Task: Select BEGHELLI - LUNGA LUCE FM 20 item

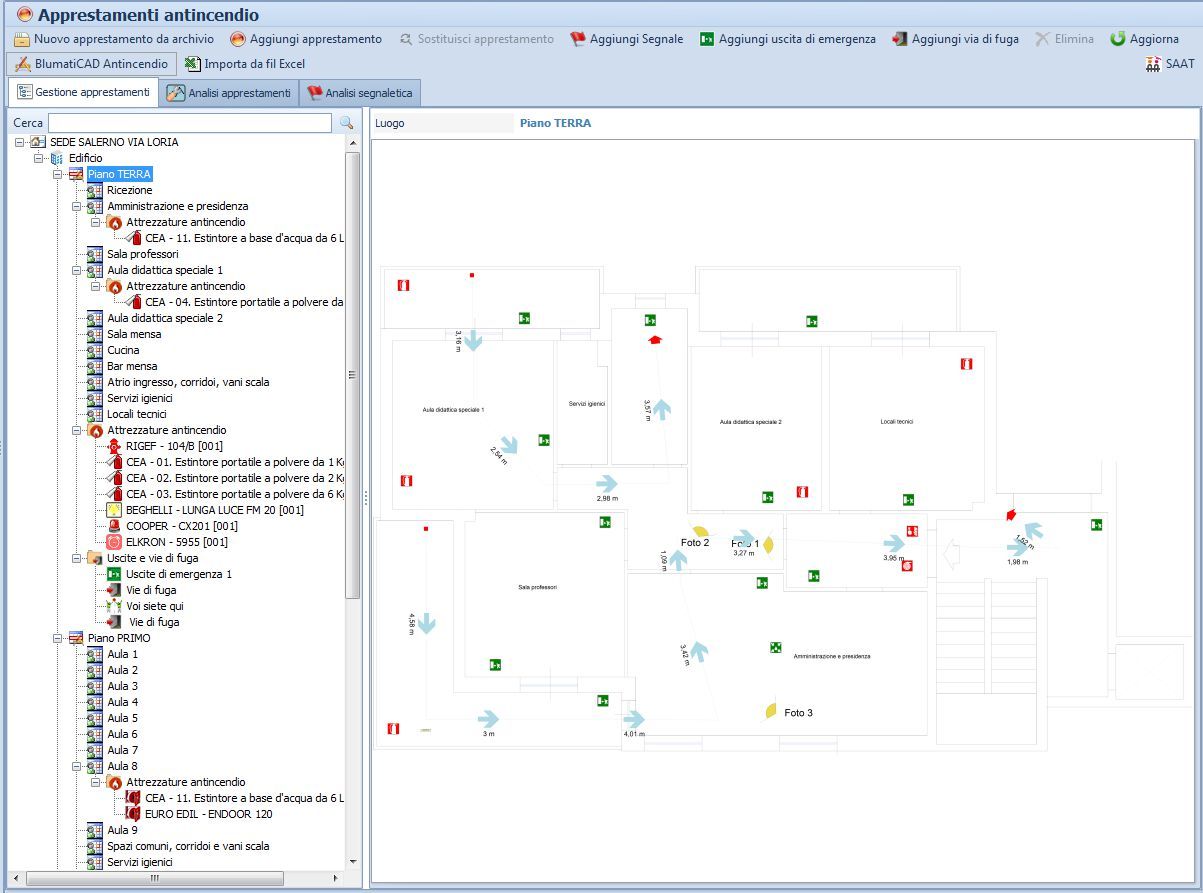Action: click(214, 510)
